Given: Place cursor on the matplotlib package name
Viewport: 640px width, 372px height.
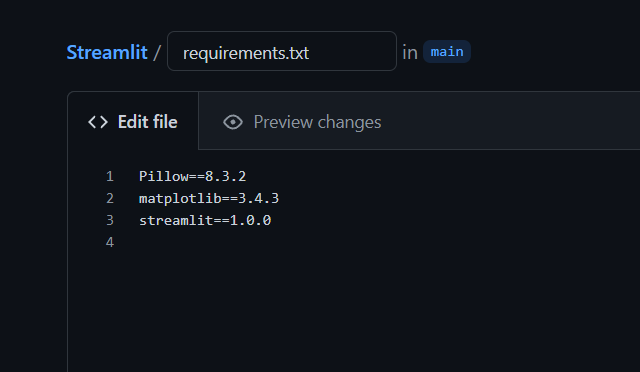Looking at the screenshot, I should pos(180,198).
